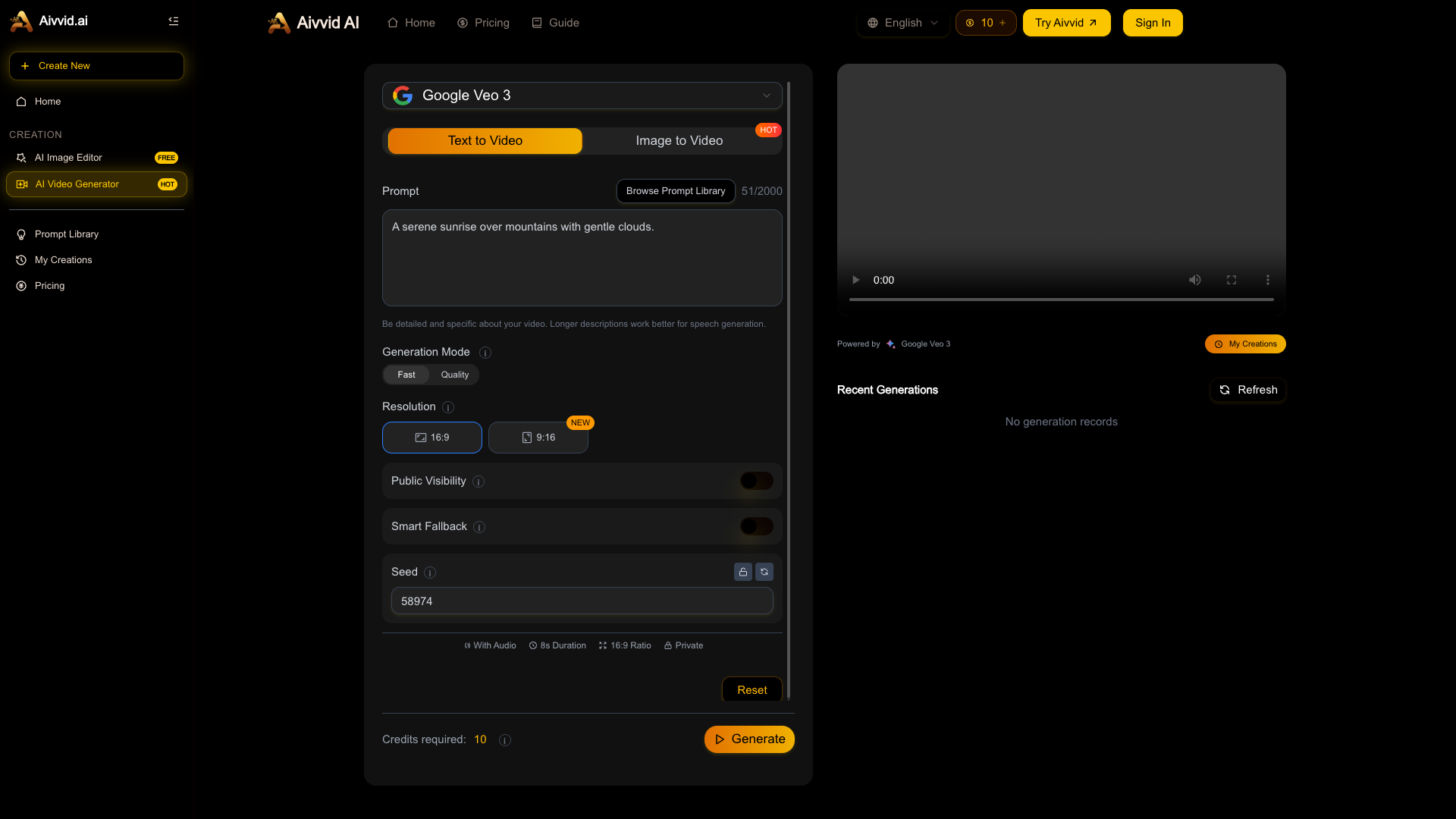1456x819 pixels.
Task: Click the With Audio summary label
Action: coord(490,646)
